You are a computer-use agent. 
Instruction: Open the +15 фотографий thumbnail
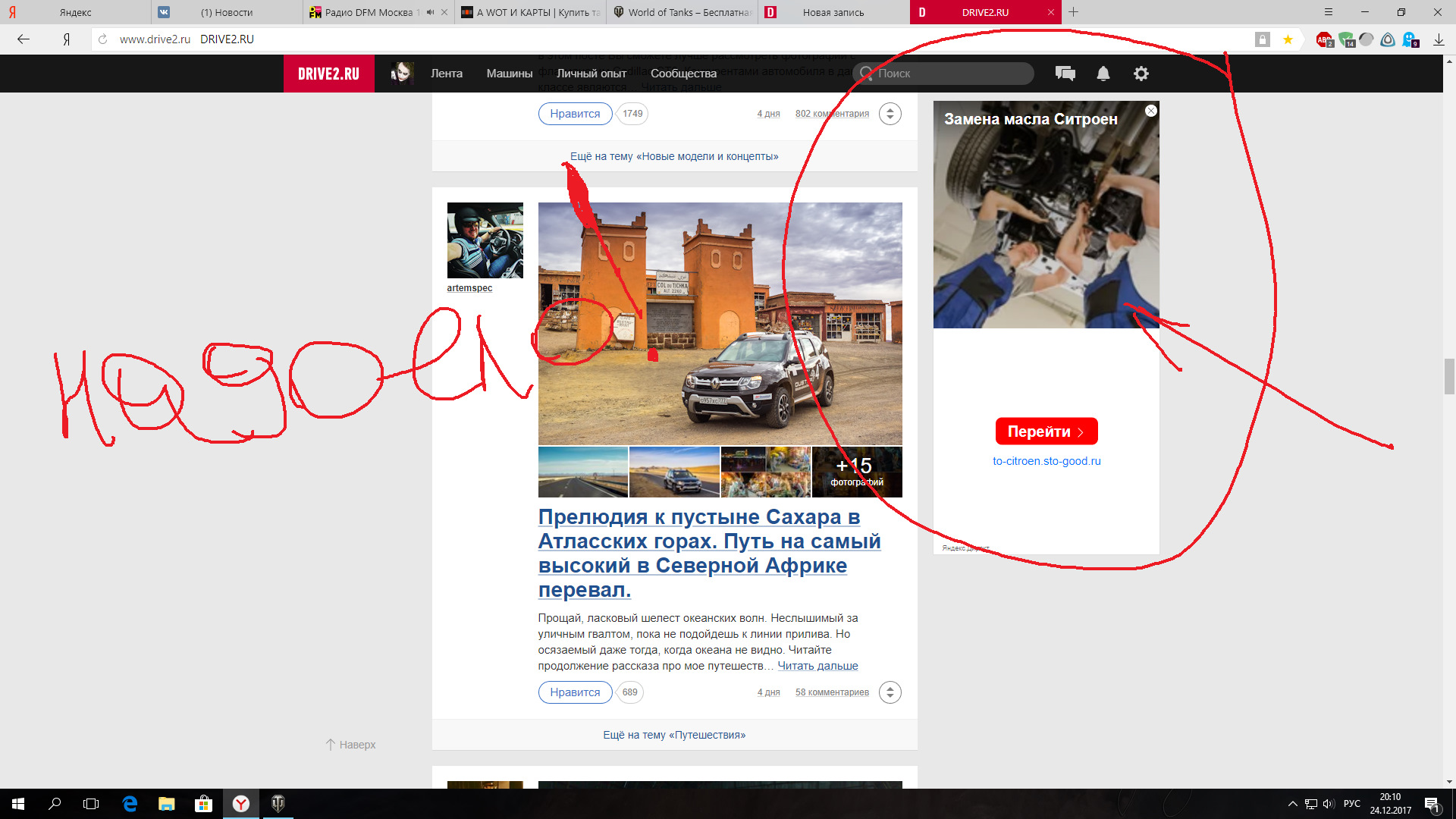click(x=857, y=472)
